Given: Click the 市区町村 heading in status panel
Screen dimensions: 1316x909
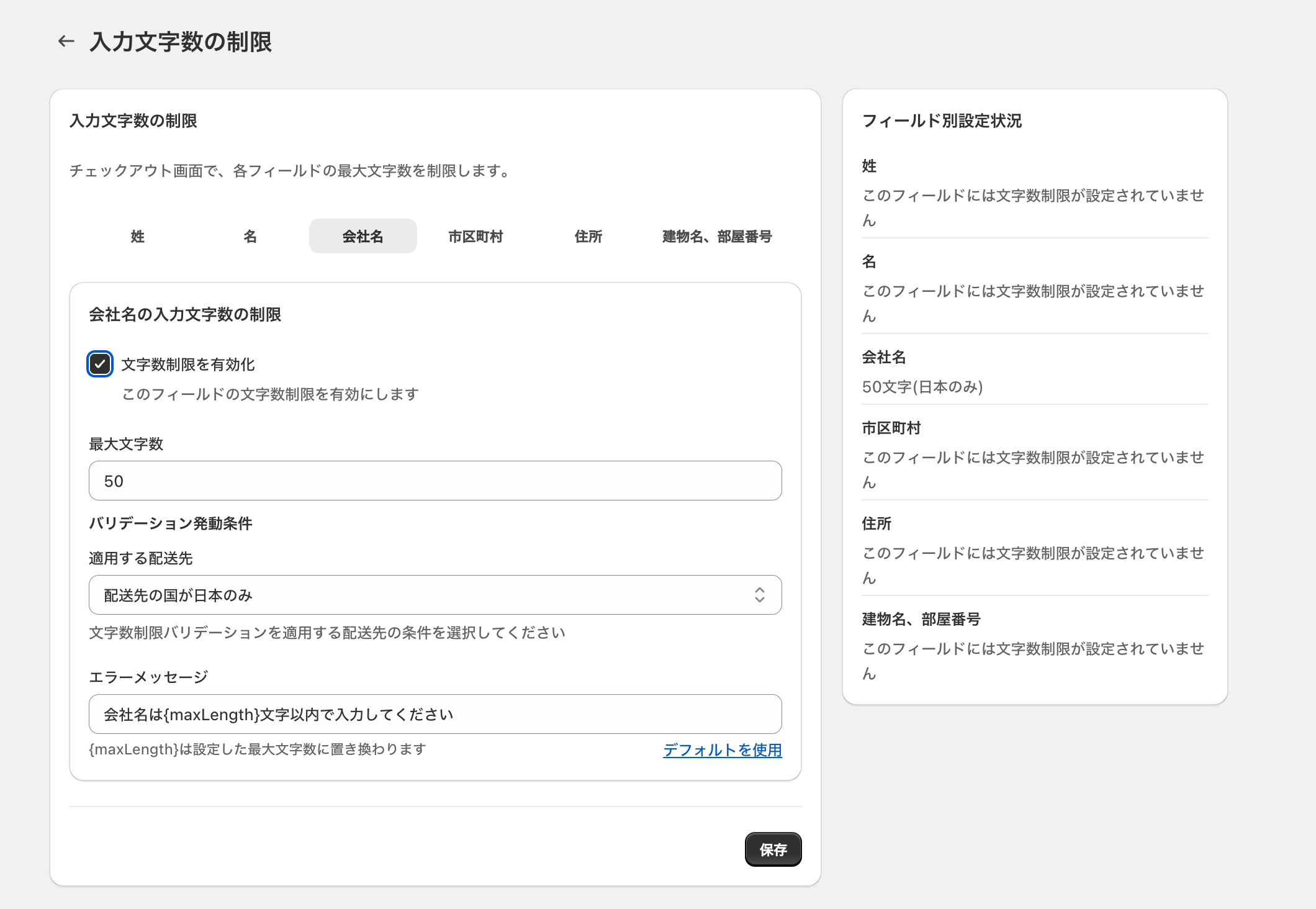Looking at the screenshot, I should coord(891,428).
